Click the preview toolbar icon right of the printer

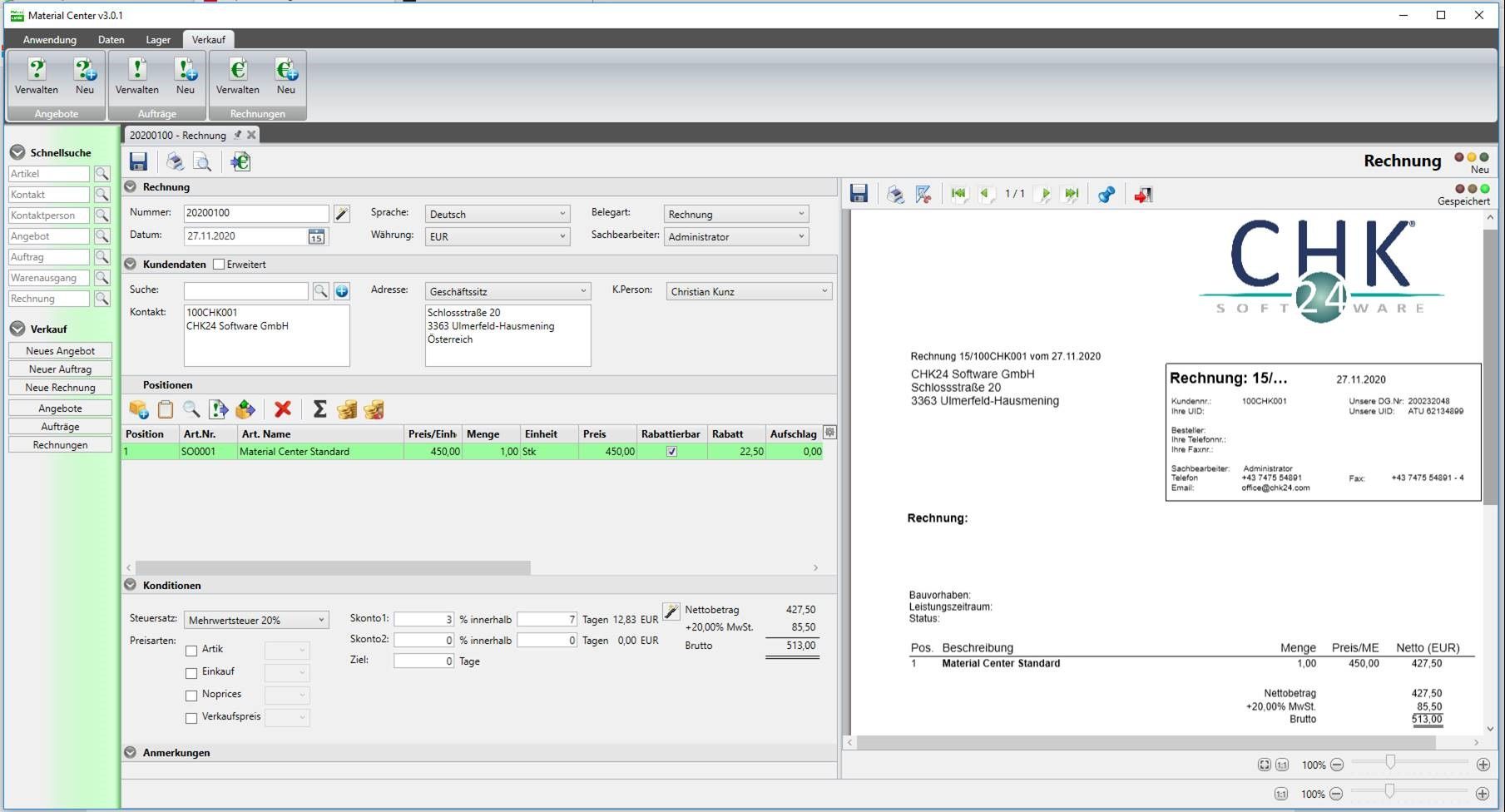click(x=923, y=195)
